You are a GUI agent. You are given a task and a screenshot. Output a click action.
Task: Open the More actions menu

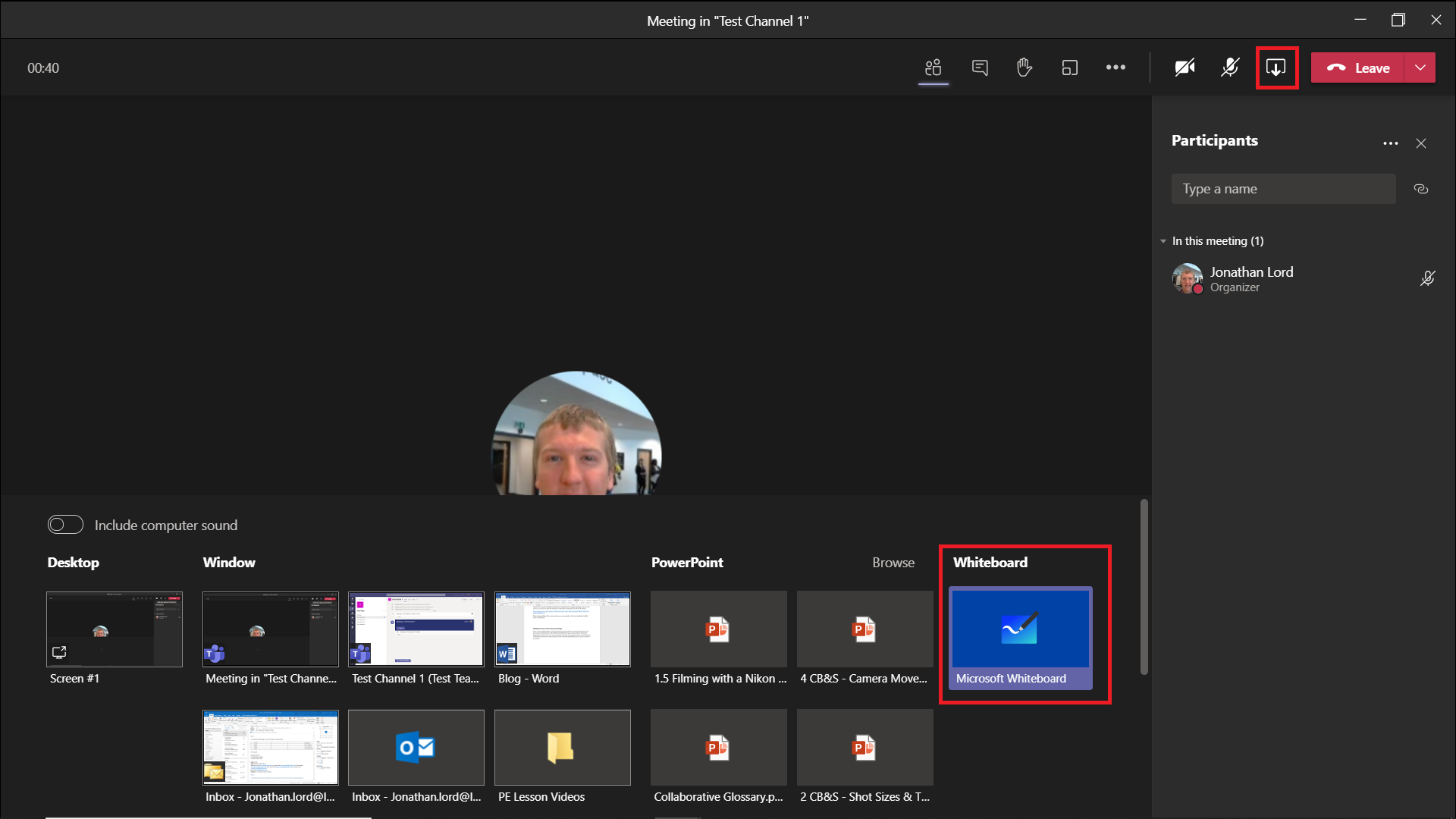1115,67
